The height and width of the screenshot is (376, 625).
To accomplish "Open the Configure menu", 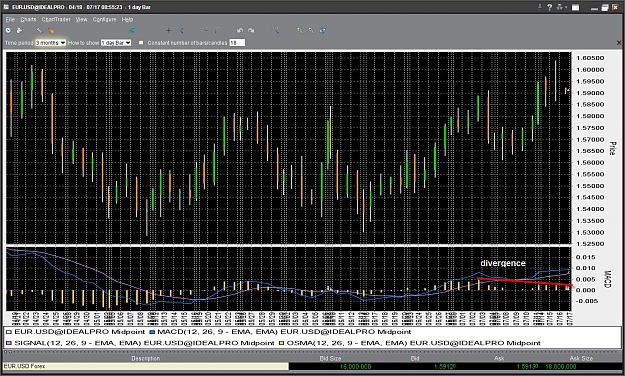I will (x=104, y=19).
